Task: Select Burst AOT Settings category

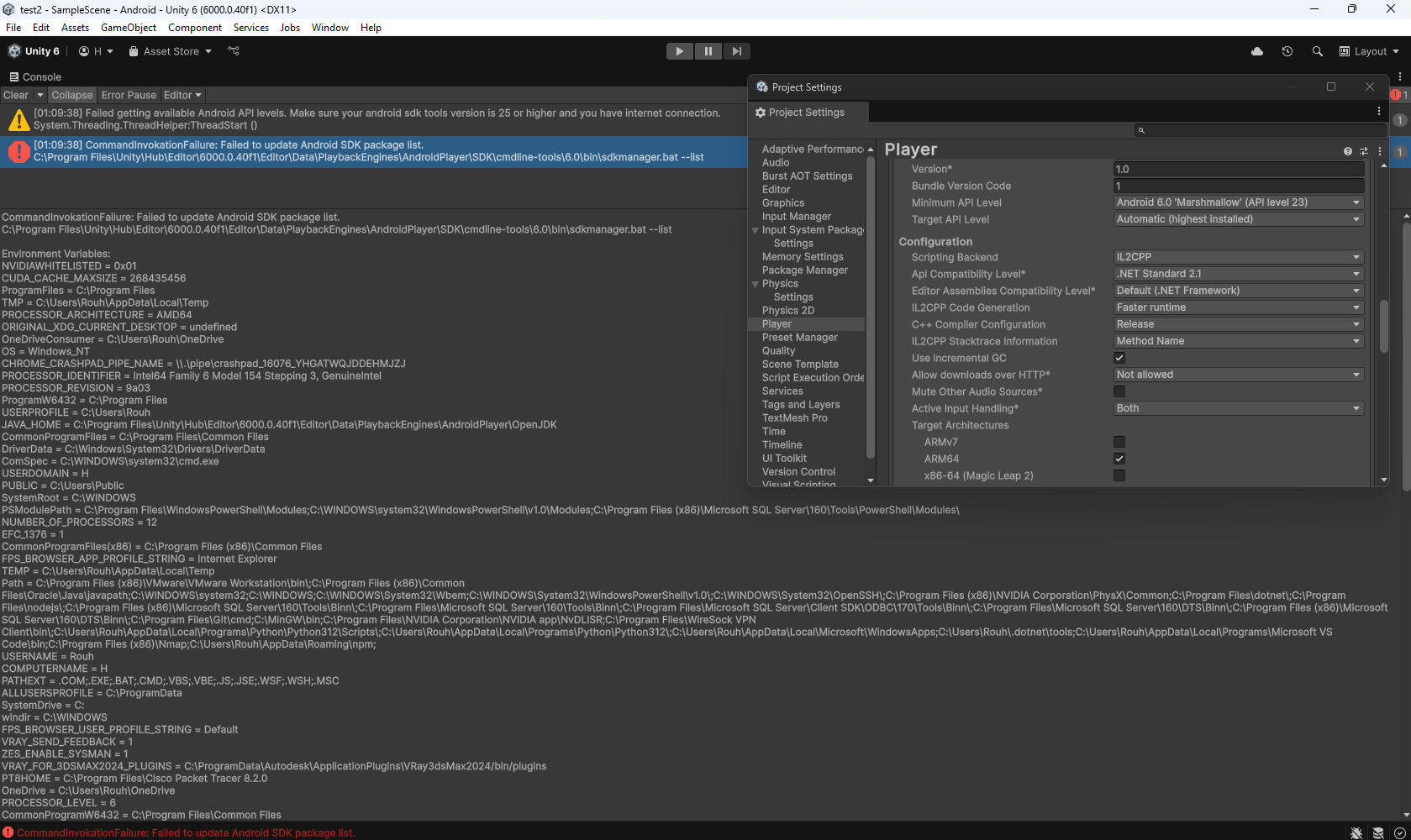Action: [x=807, y=176]
